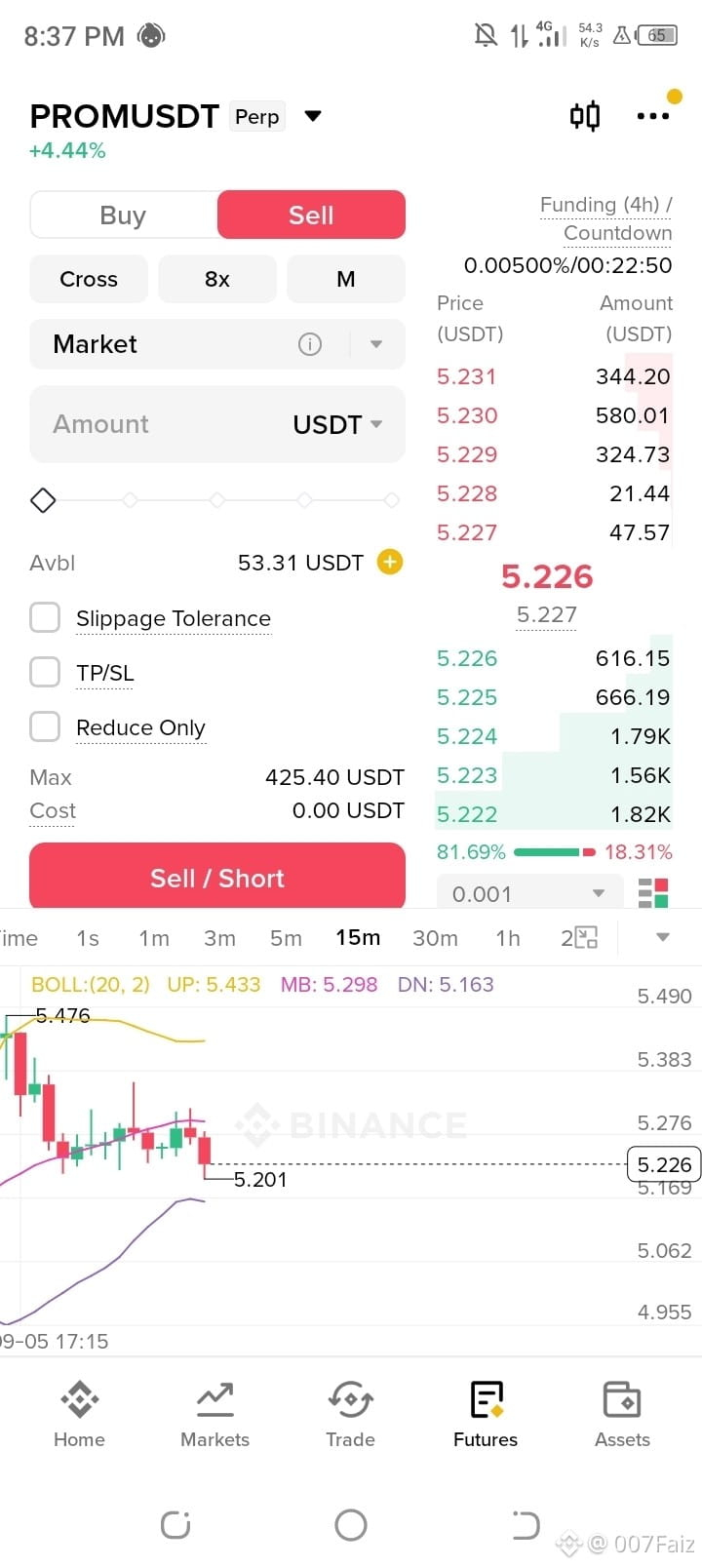Tick the Reduce Only checkbox
Viewport: 702px width, 1568px height.
[x=45, y=726]
